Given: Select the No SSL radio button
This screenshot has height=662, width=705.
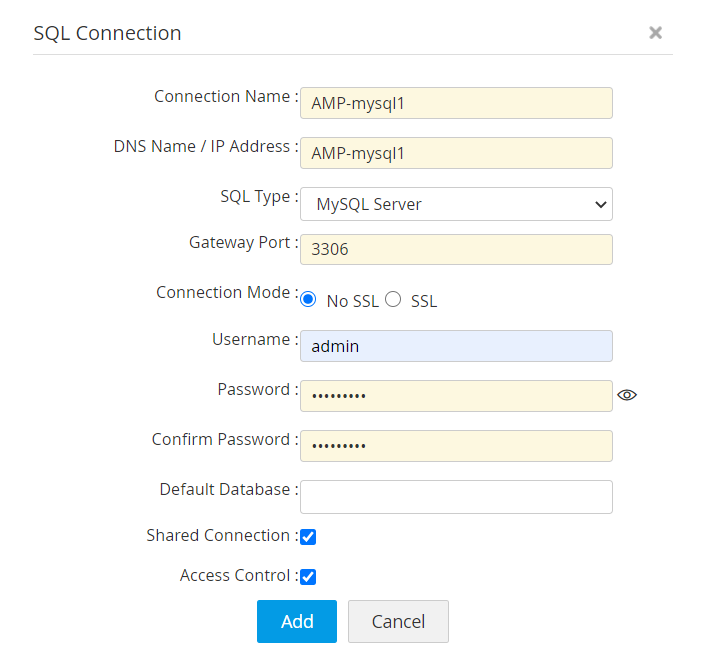Looking at the screenshot, I should (308, 300).
